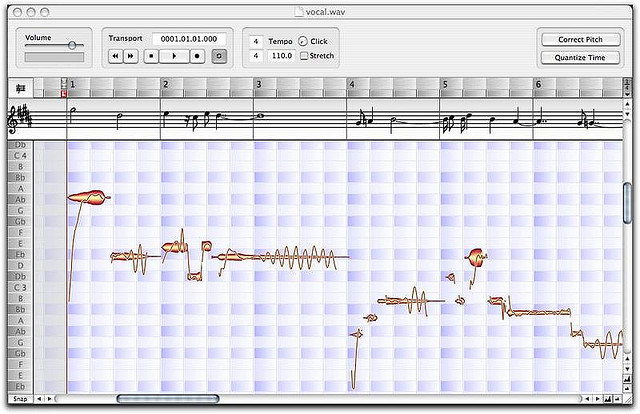The width and height of the screenshot is (640, 414).
Task: Click the time signature denominator 4 below
Action: pos(256,56)
